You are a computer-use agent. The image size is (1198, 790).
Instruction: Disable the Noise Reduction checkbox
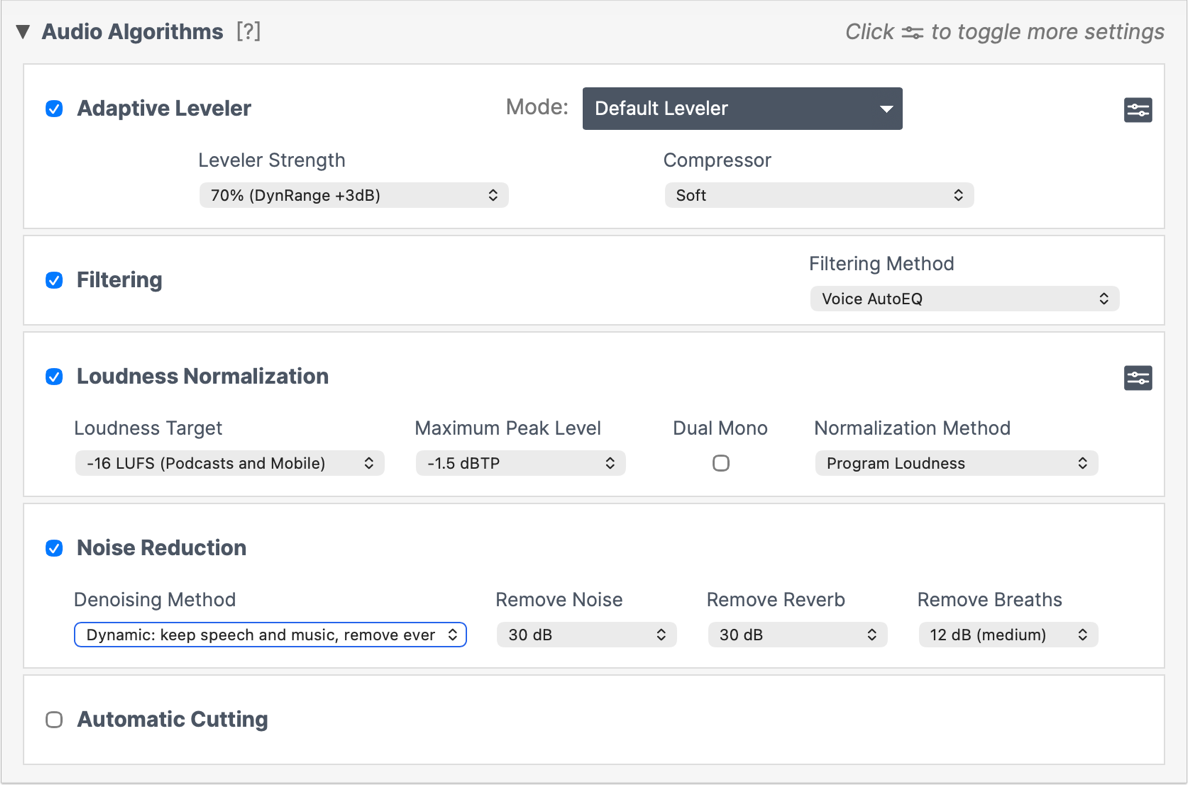pyautogui.click(x=54, y=549)
